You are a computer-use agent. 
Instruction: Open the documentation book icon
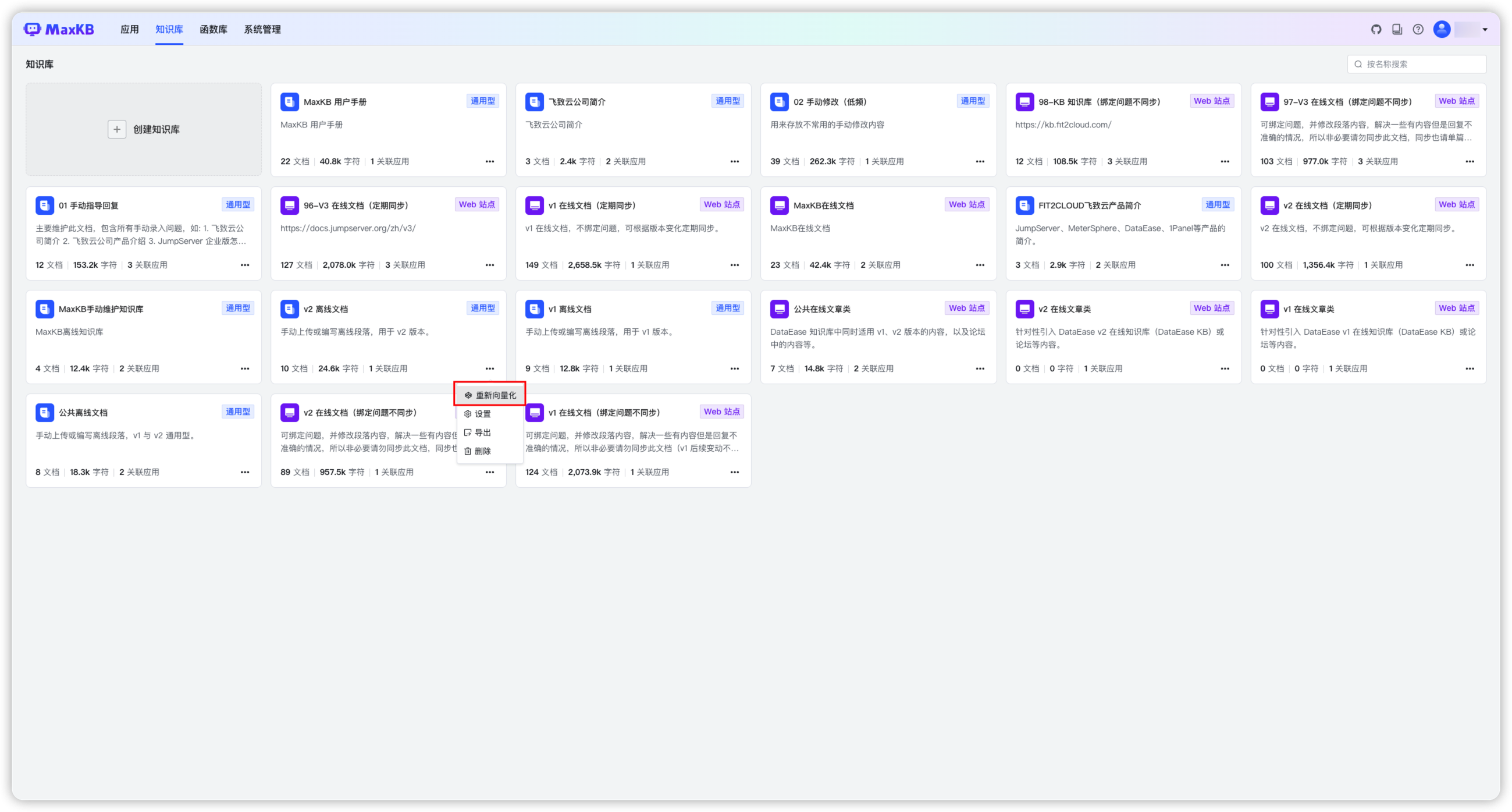click(1397, 29)
